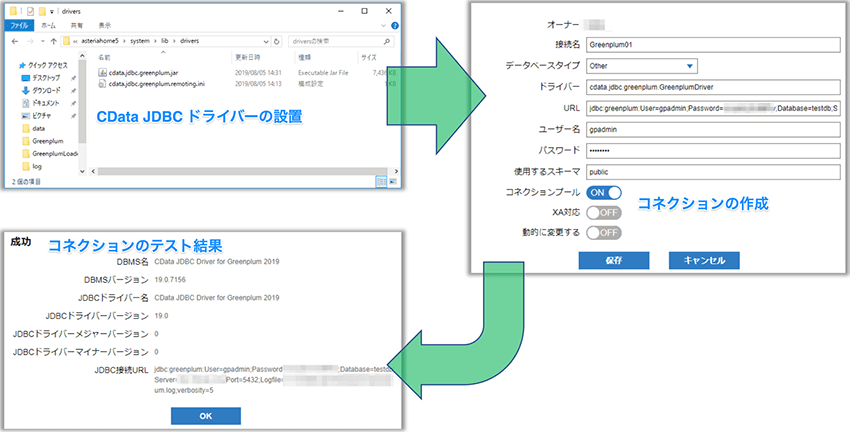Click the 使用するスキーマ field with public
The height and width of the screenshot is (432, 850).
[x=713, y=172]
